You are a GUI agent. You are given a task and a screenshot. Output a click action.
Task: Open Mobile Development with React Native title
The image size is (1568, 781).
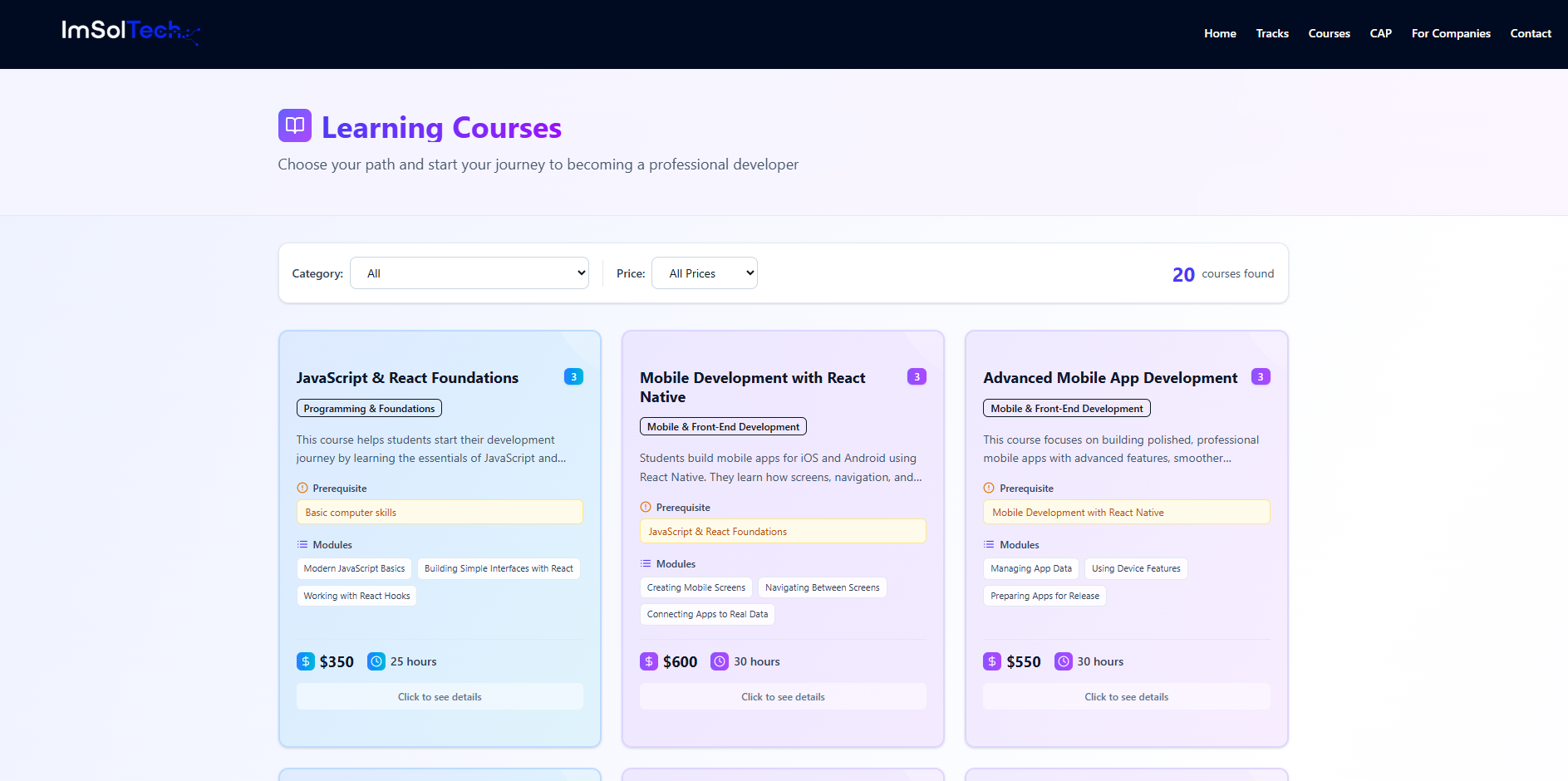[752, 387]
